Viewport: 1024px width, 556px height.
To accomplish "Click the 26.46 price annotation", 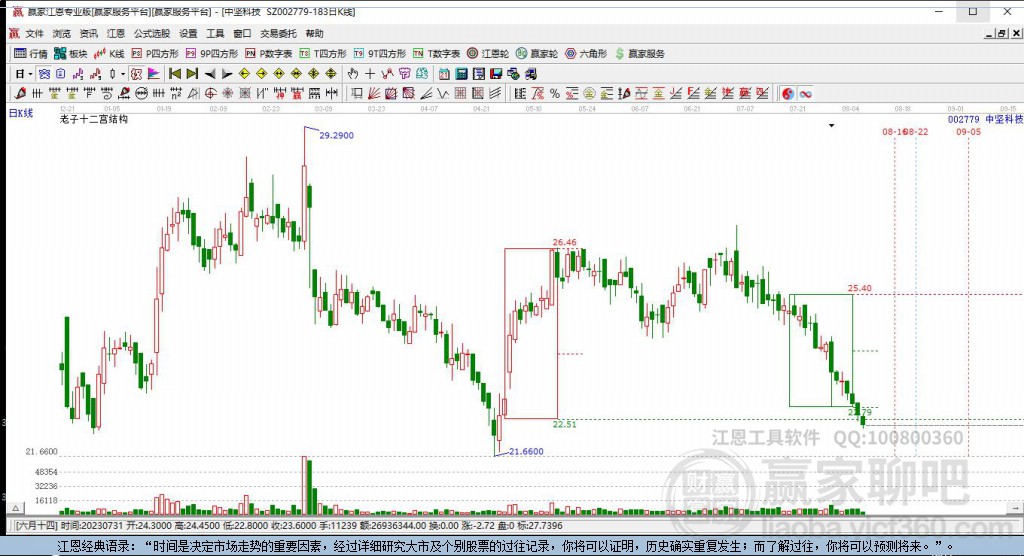I will click(564, 242).
